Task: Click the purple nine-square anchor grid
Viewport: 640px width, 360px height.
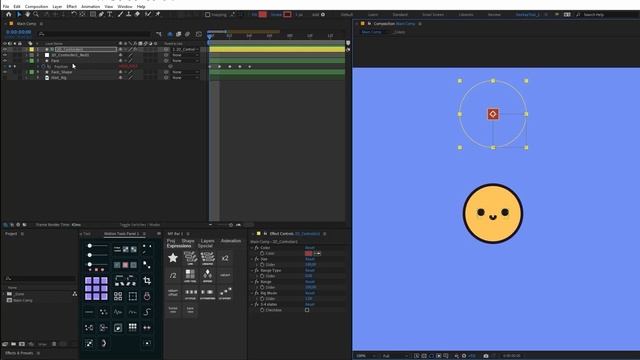Action: (x=96, y=288)
